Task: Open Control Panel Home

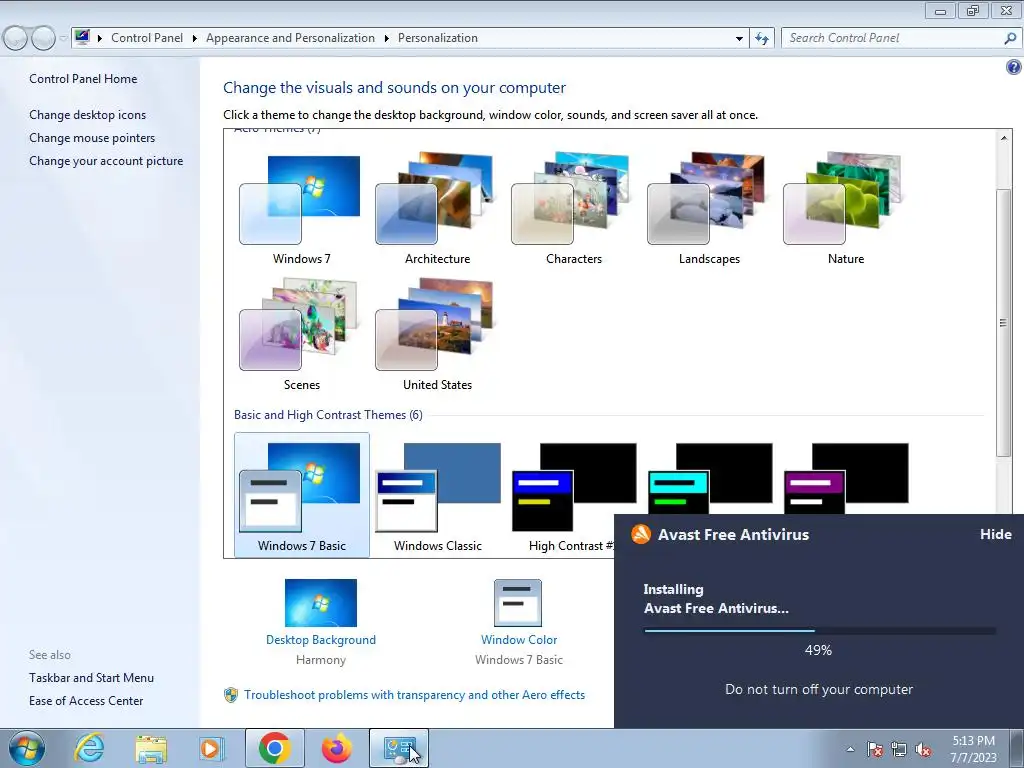Action: (x=83, y=79)
